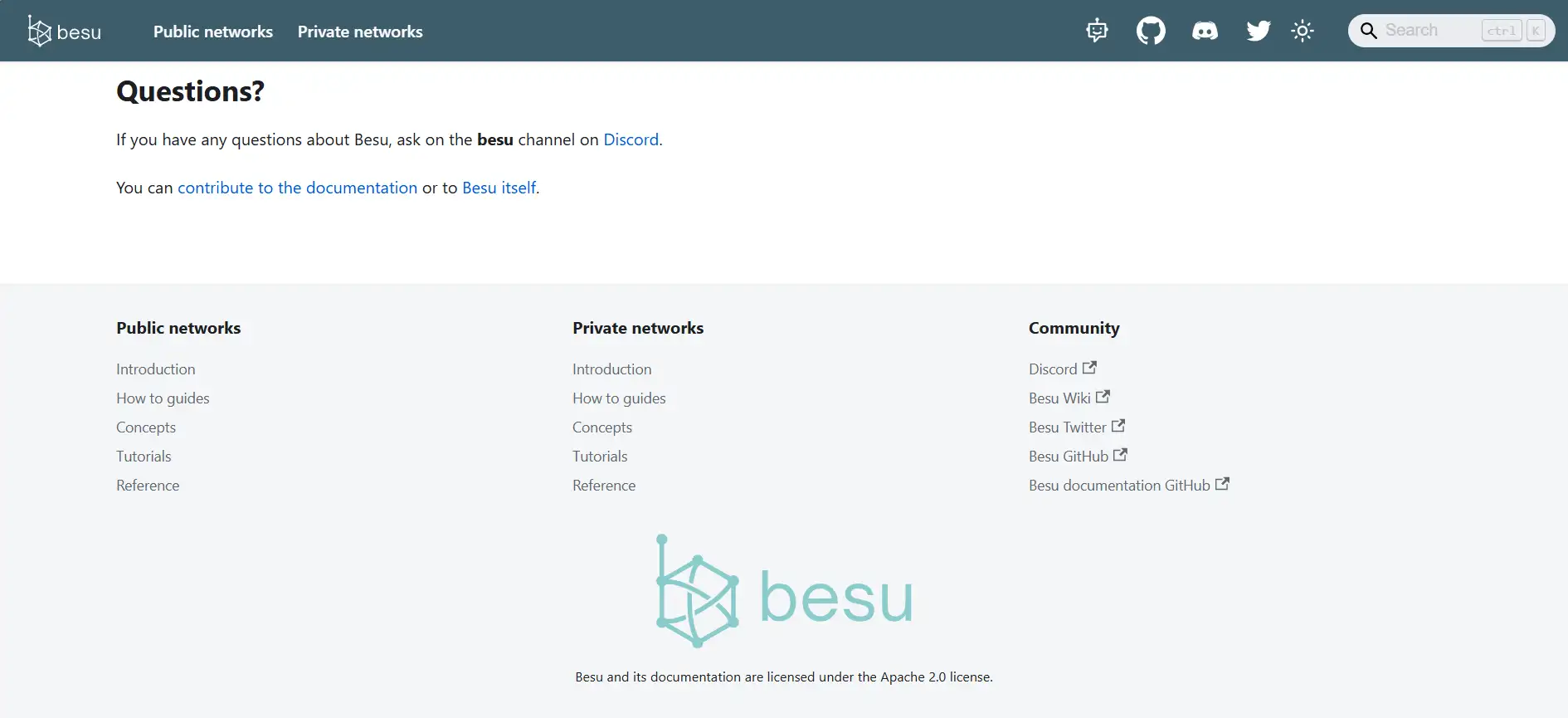1568x718 pixels.
Task: Open the Twitter bird icon
Action: click(1258, 31)
